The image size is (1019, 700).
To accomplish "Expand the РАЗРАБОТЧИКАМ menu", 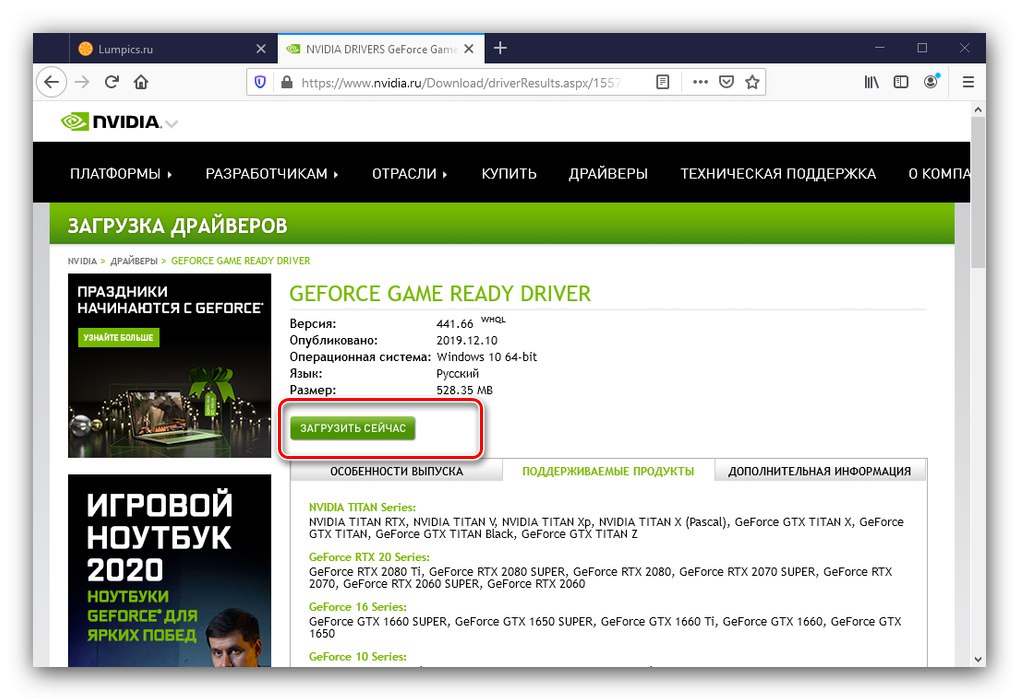I will (x=272, y=174).
